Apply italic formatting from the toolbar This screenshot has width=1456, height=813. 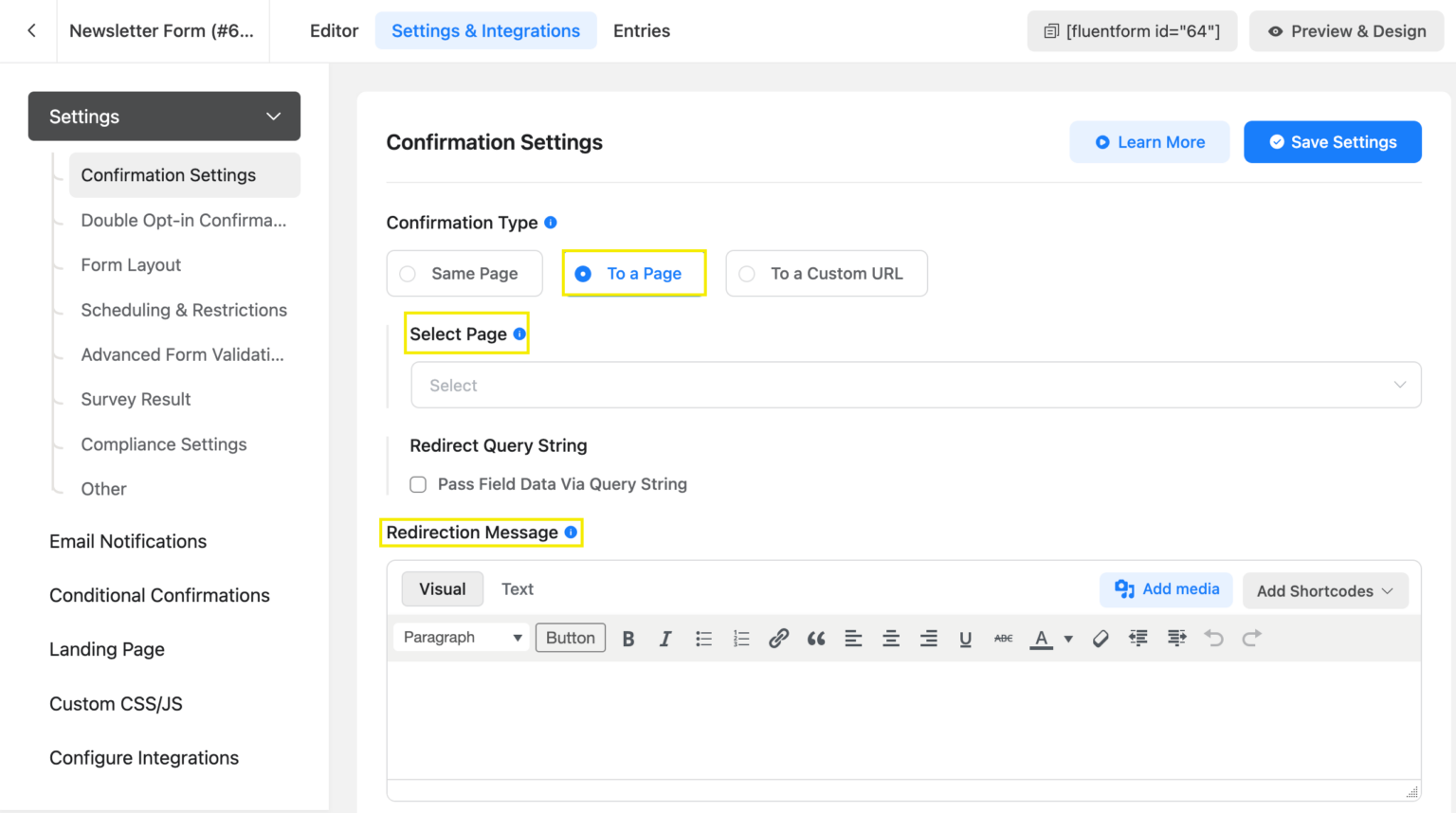(x=665, y=638)
